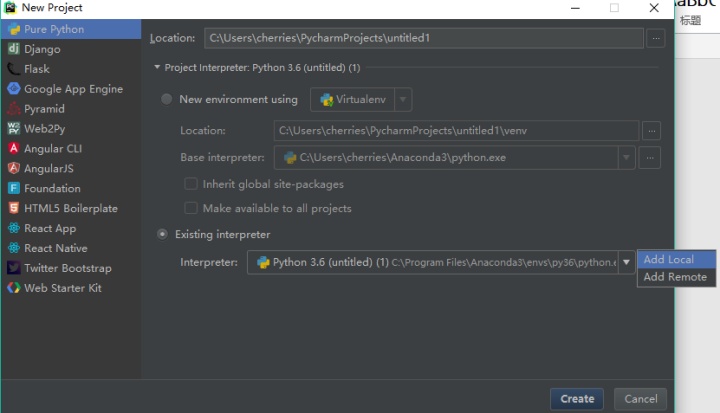The width and height of the screenshot is (720, 413).
Task: Choose the Pyramid project icon
Action: [14, 108]
